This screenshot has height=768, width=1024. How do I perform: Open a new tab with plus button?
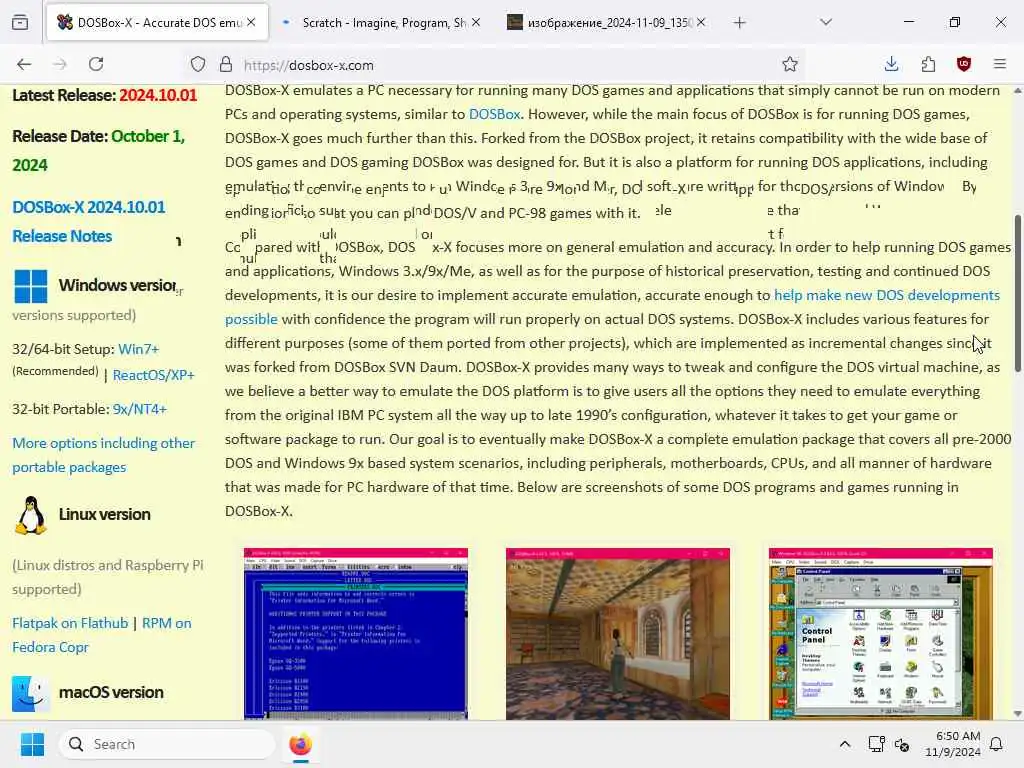739,23
